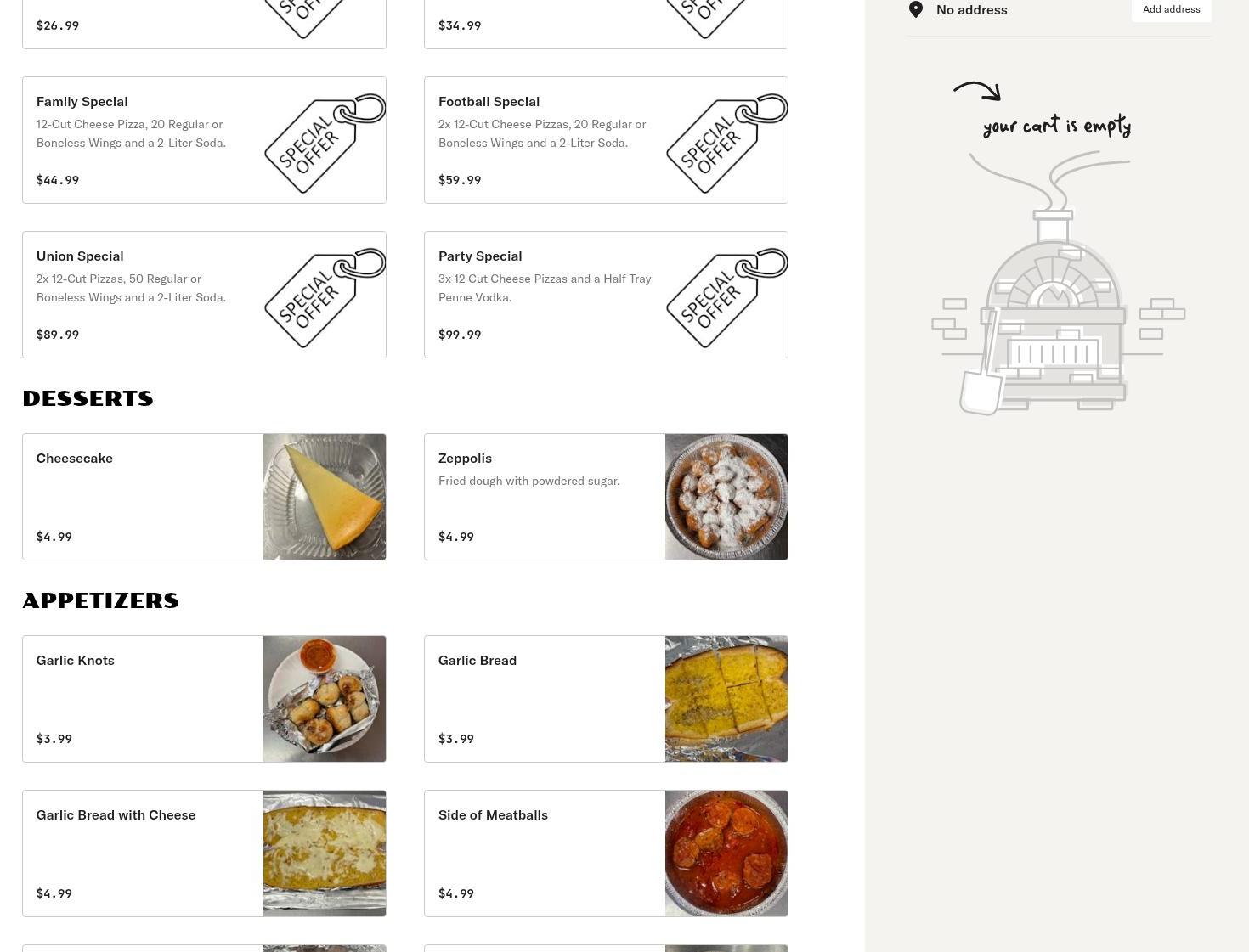Click the location pin icon beside No address
This screenshot has height=952, width=1249.
coord(916,9)
